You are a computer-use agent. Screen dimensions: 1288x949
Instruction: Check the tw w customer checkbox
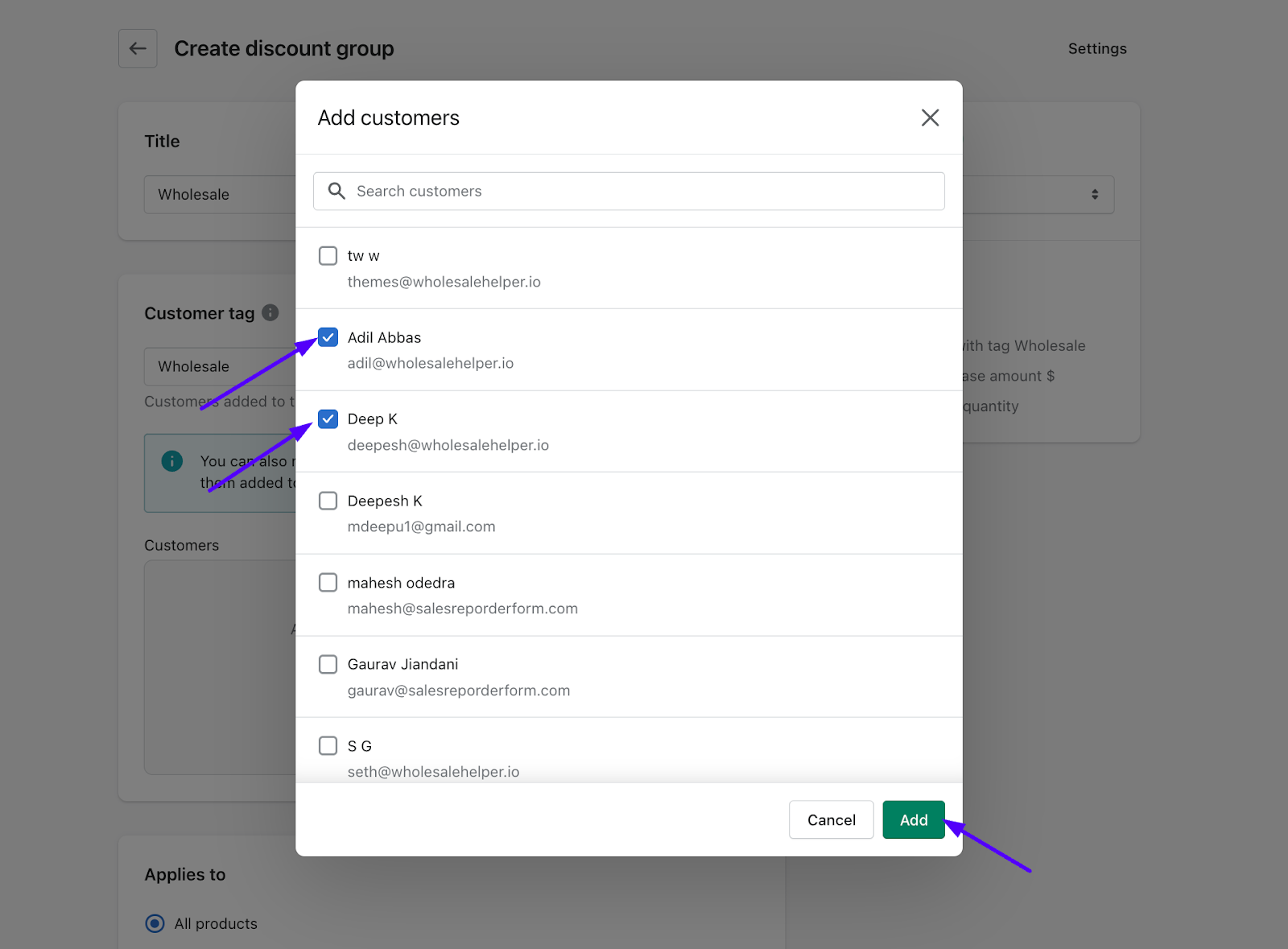coord(328,256)
